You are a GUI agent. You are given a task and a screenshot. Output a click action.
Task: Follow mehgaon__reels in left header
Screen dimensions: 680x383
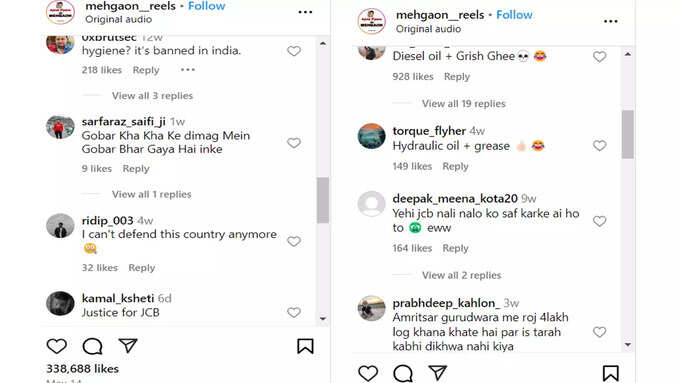206,6
